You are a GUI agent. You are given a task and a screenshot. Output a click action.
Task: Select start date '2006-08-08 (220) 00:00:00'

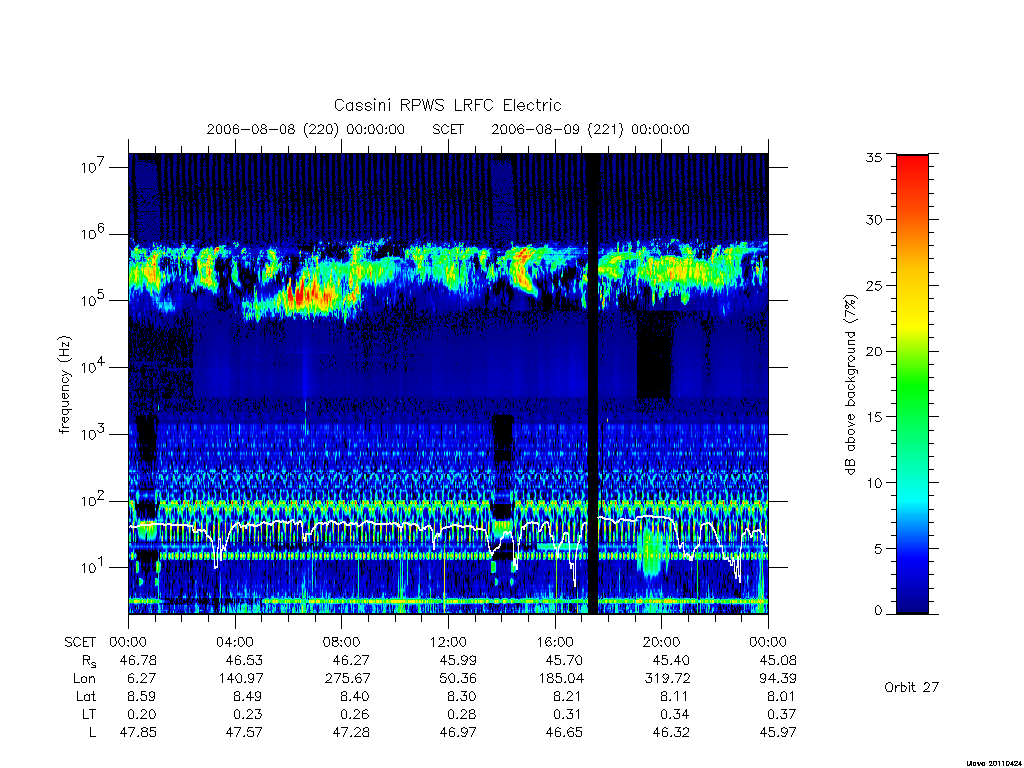tap(306, 129)
